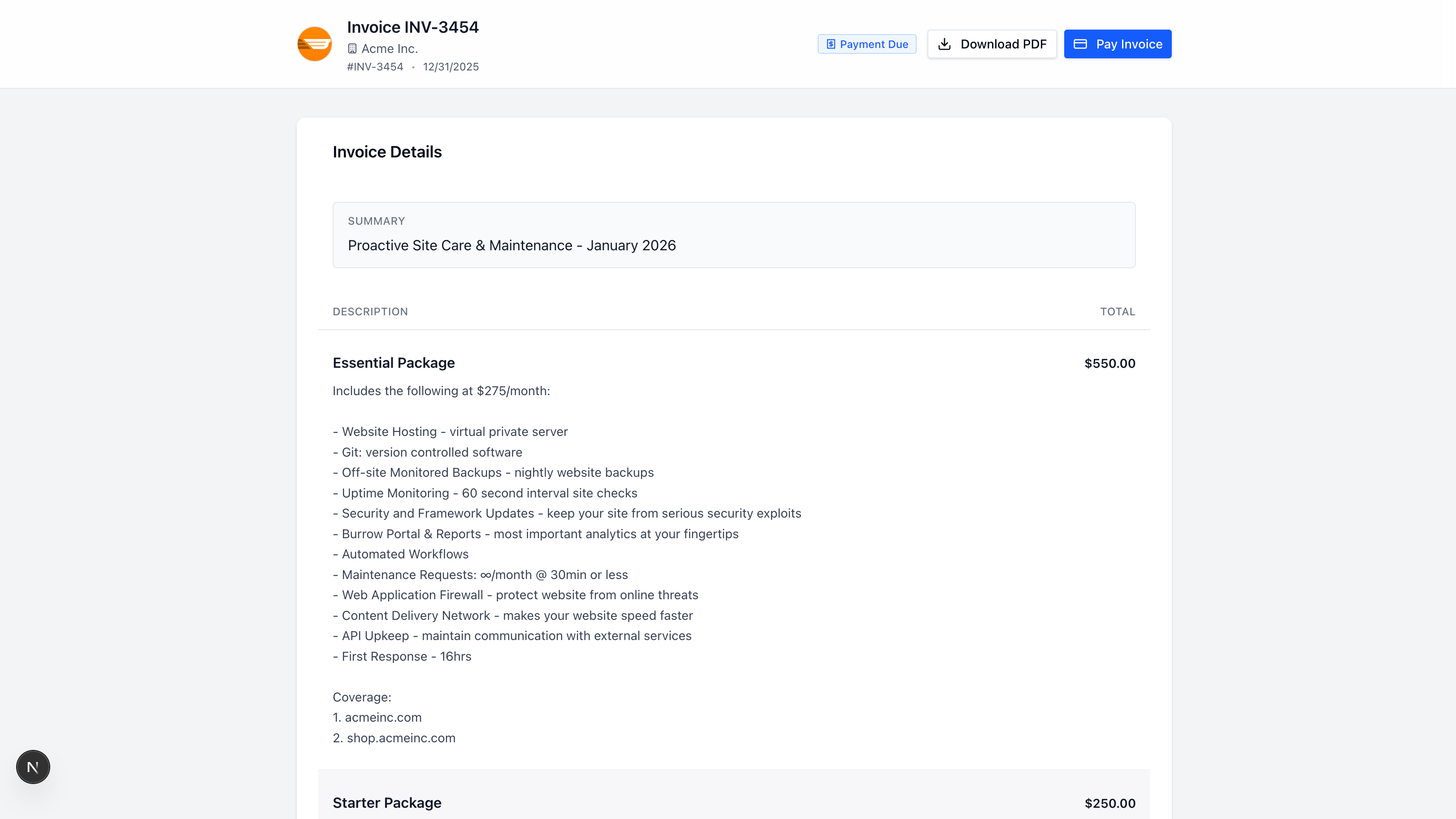
Task: Click the API Upkeep line
Action: 512,636
